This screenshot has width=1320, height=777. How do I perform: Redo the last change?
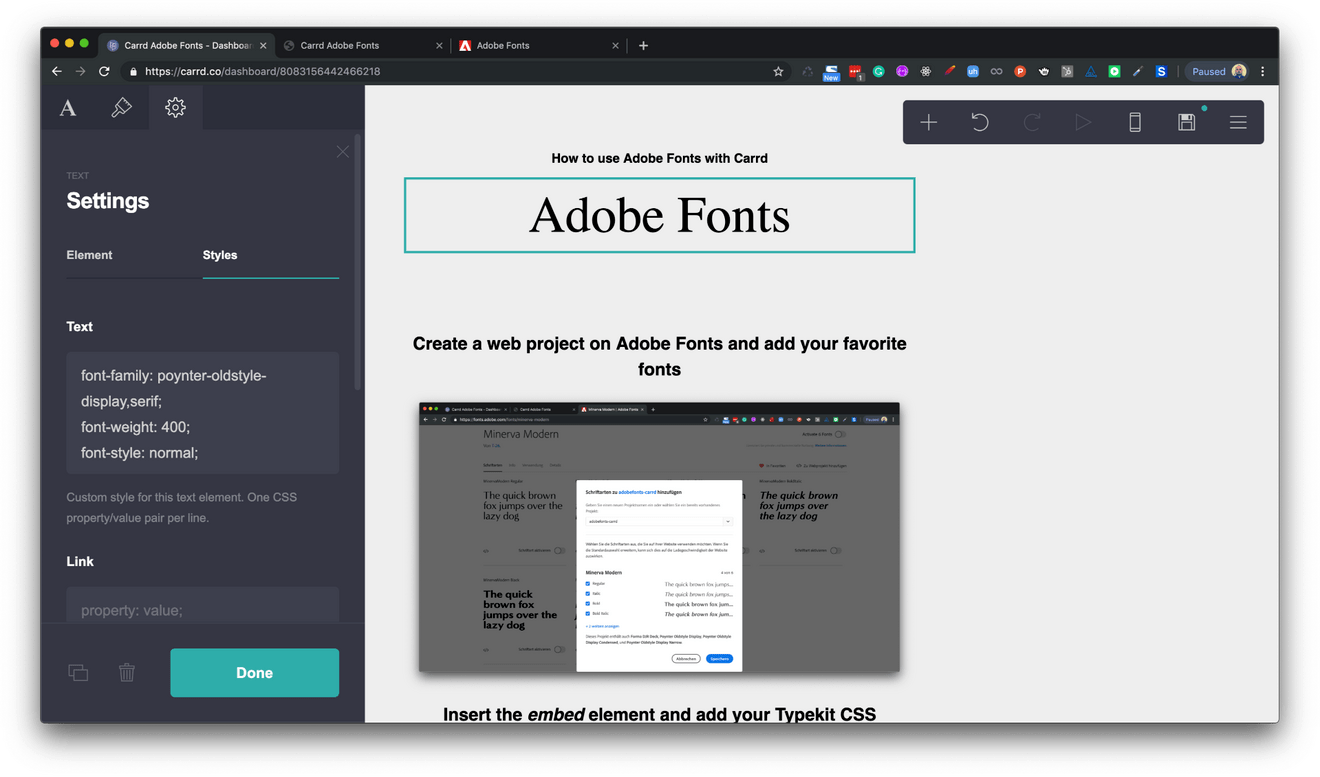coord(1032,121)
